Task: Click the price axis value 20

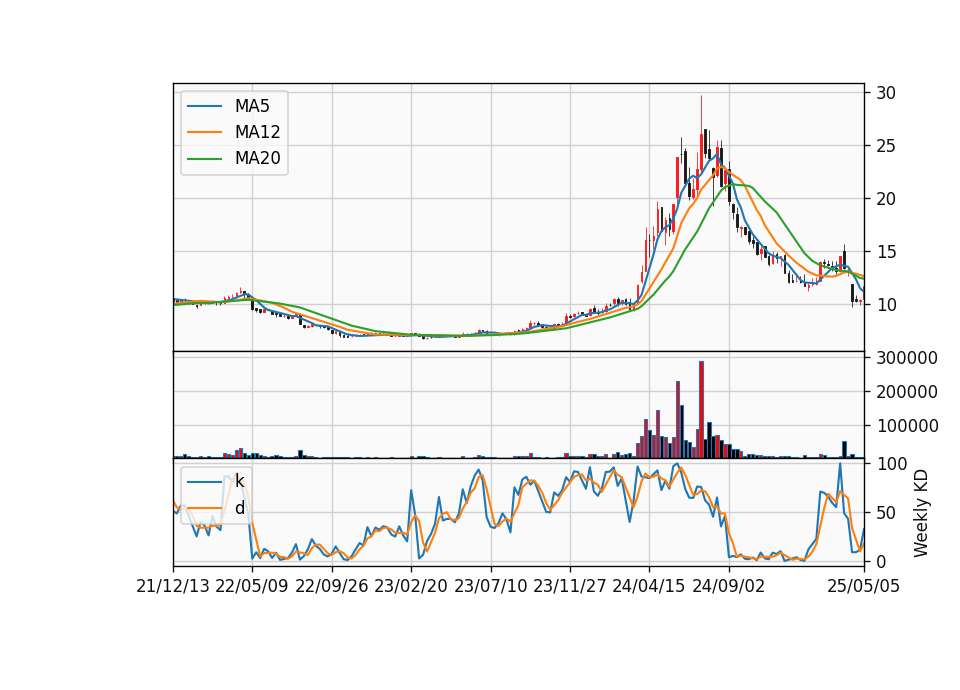Action: pyautogui.click(x=886, y=199)
